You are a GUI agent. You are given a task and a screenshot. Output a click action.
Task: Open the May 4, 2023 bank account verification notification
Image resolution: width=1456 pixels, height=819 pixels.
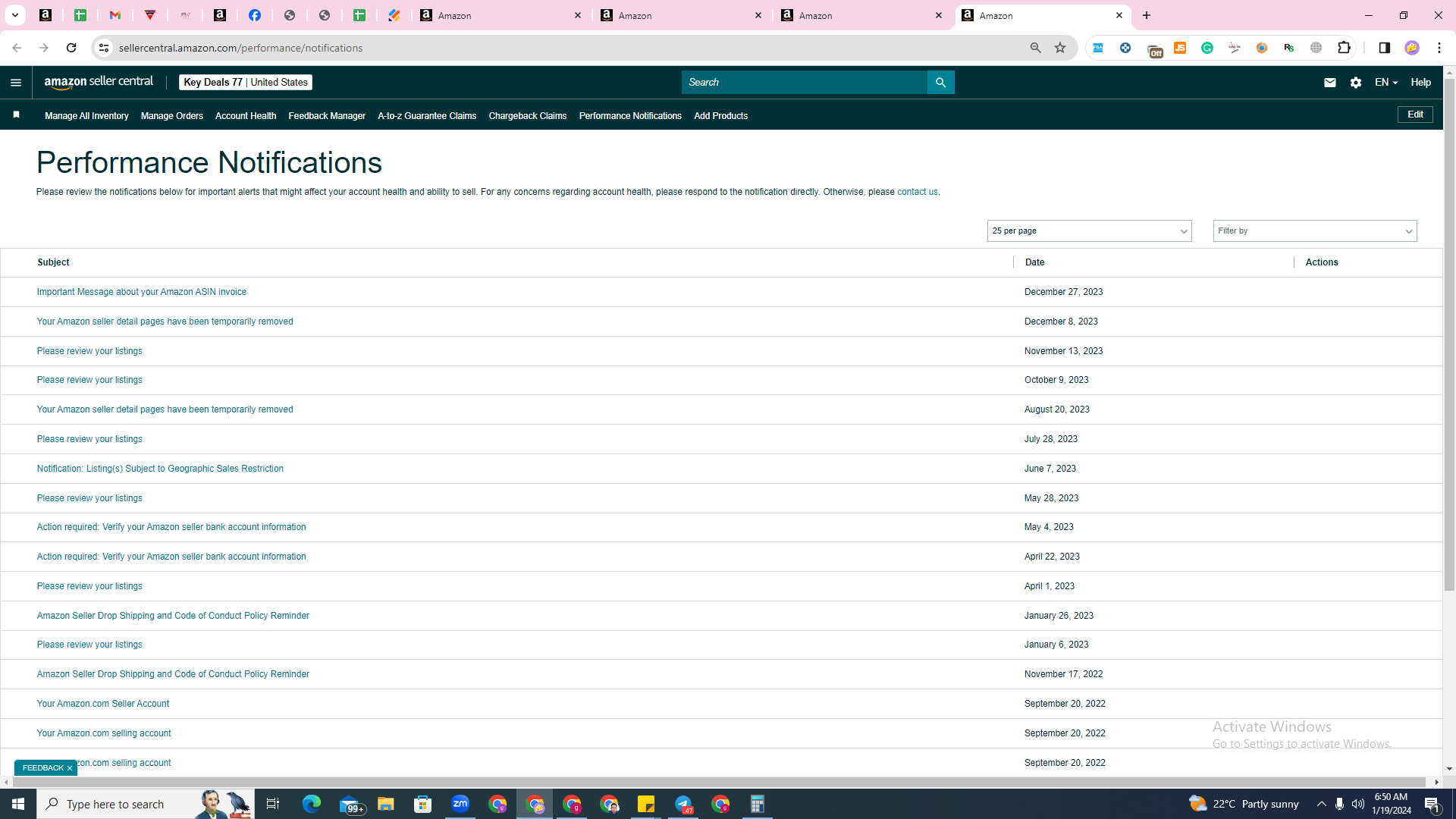tap(171, 527)
